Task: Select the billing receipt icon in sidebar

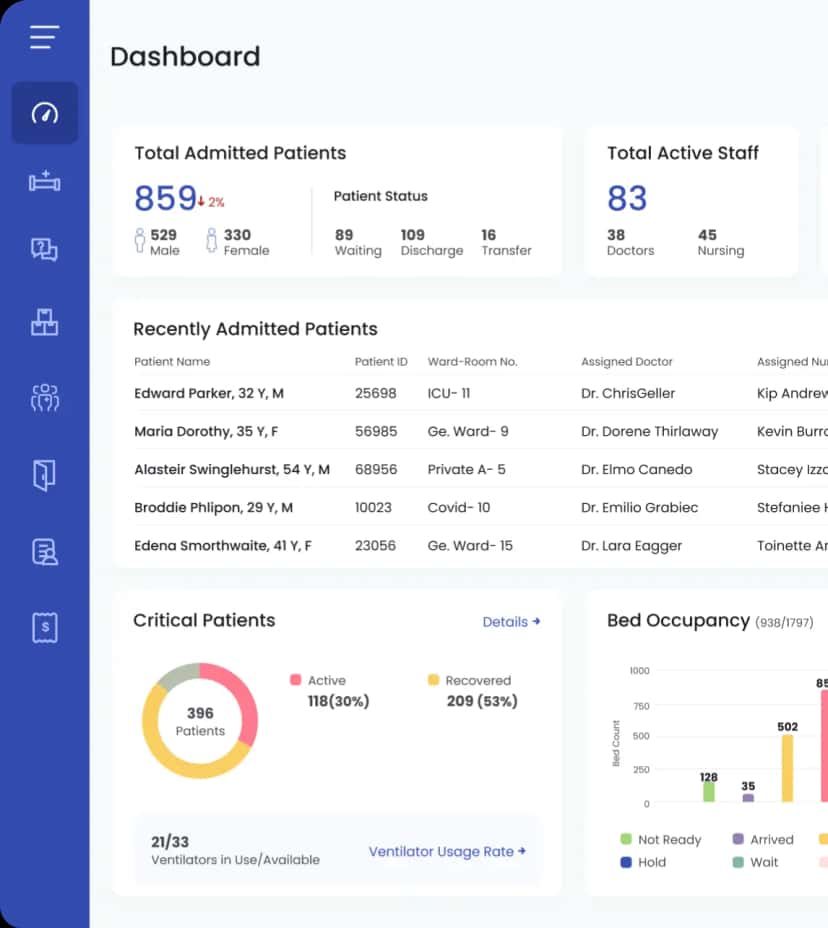Action: 44,627
